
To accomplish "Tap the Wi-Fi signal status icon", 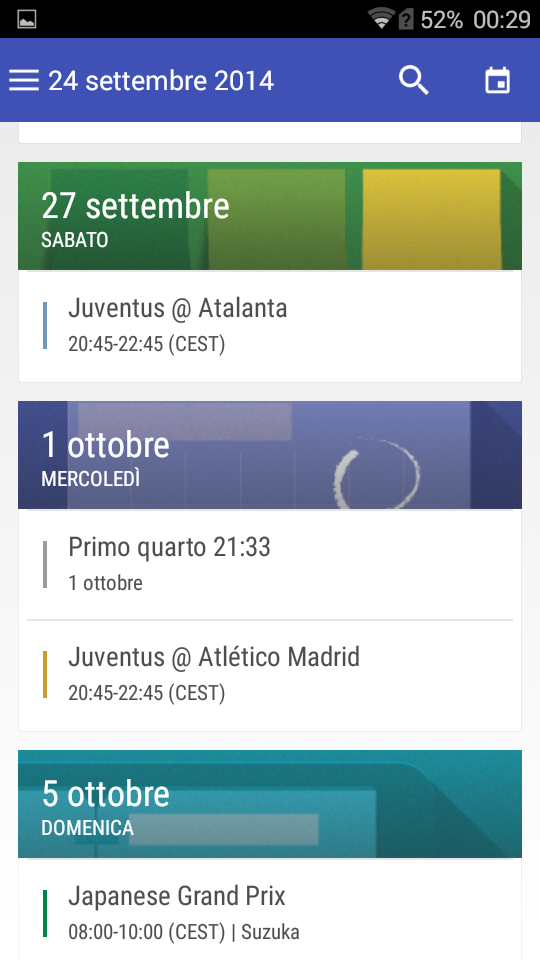I will tap(381, 18).
